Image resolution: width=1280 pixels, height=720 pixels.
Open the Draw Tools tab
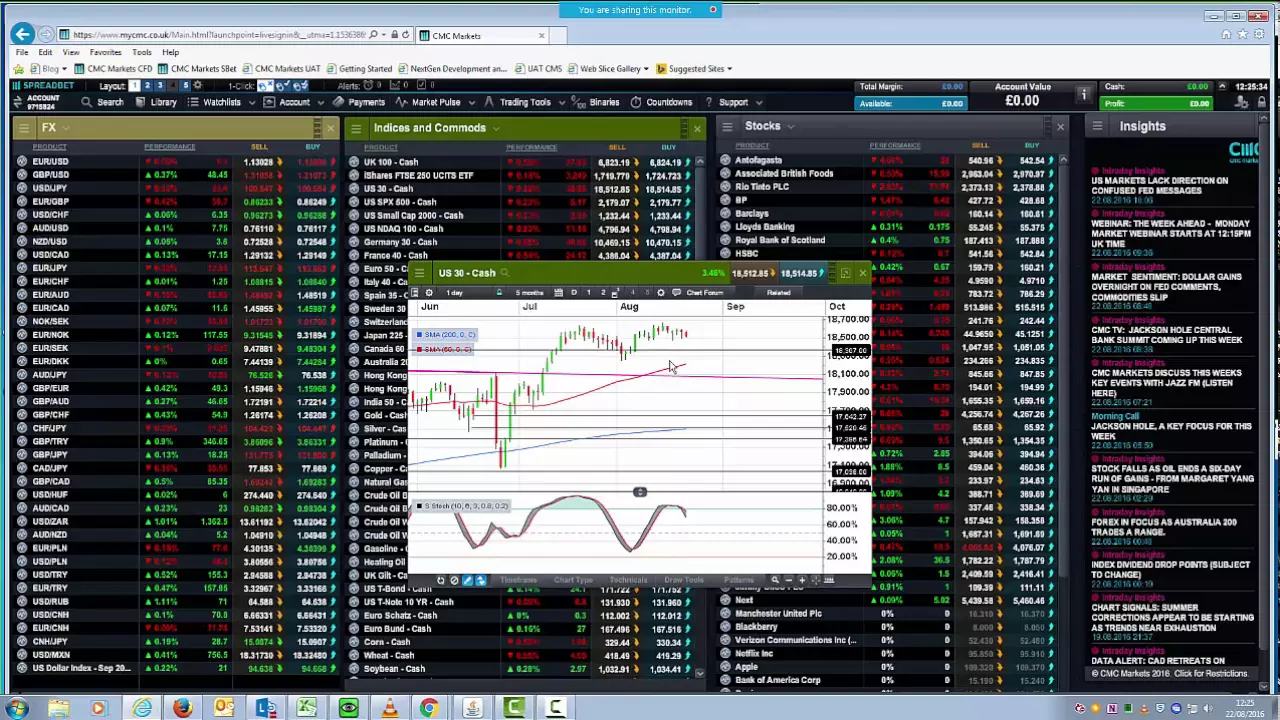coord(684,580)
